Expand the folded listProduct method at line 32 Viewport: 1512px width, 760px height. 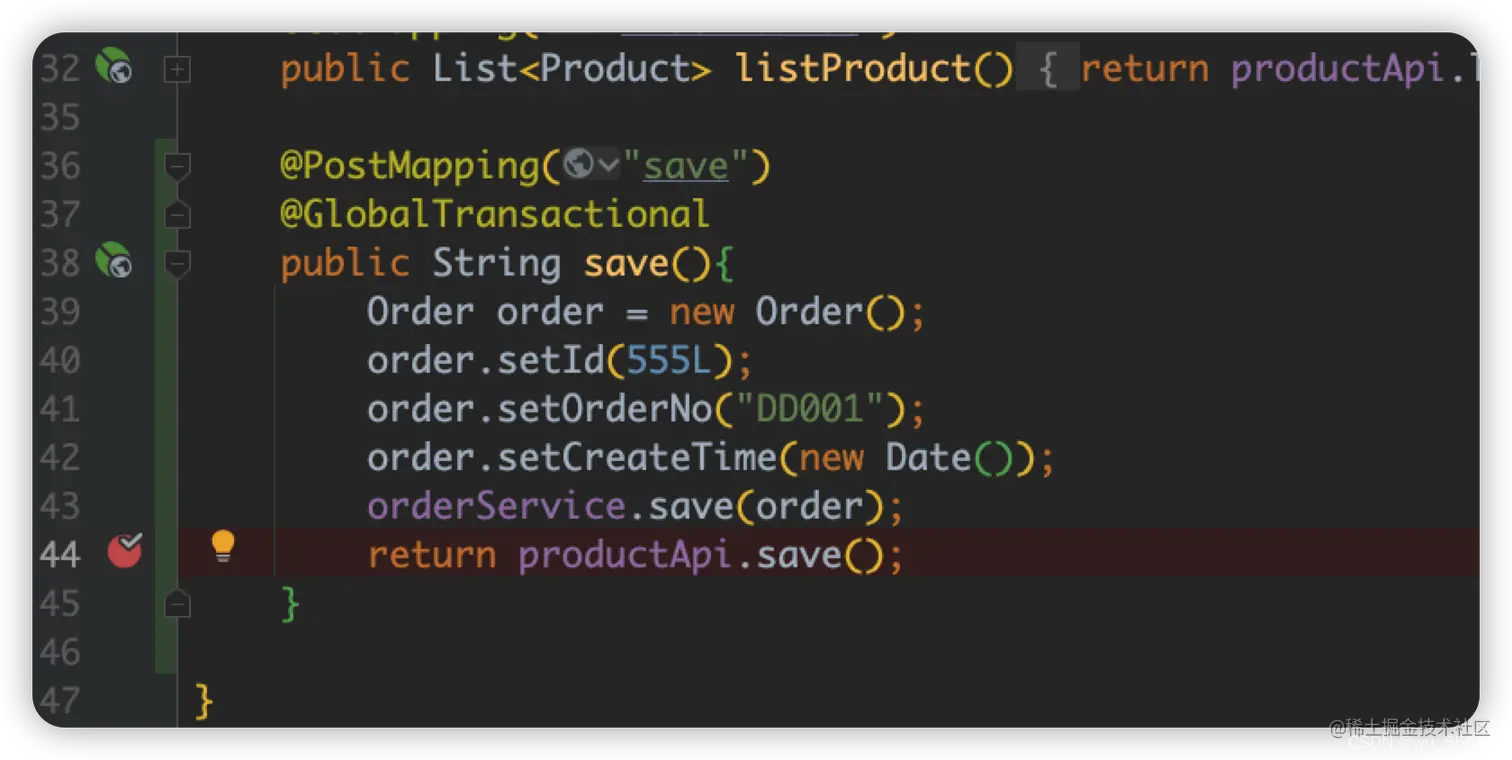point(177,70)
